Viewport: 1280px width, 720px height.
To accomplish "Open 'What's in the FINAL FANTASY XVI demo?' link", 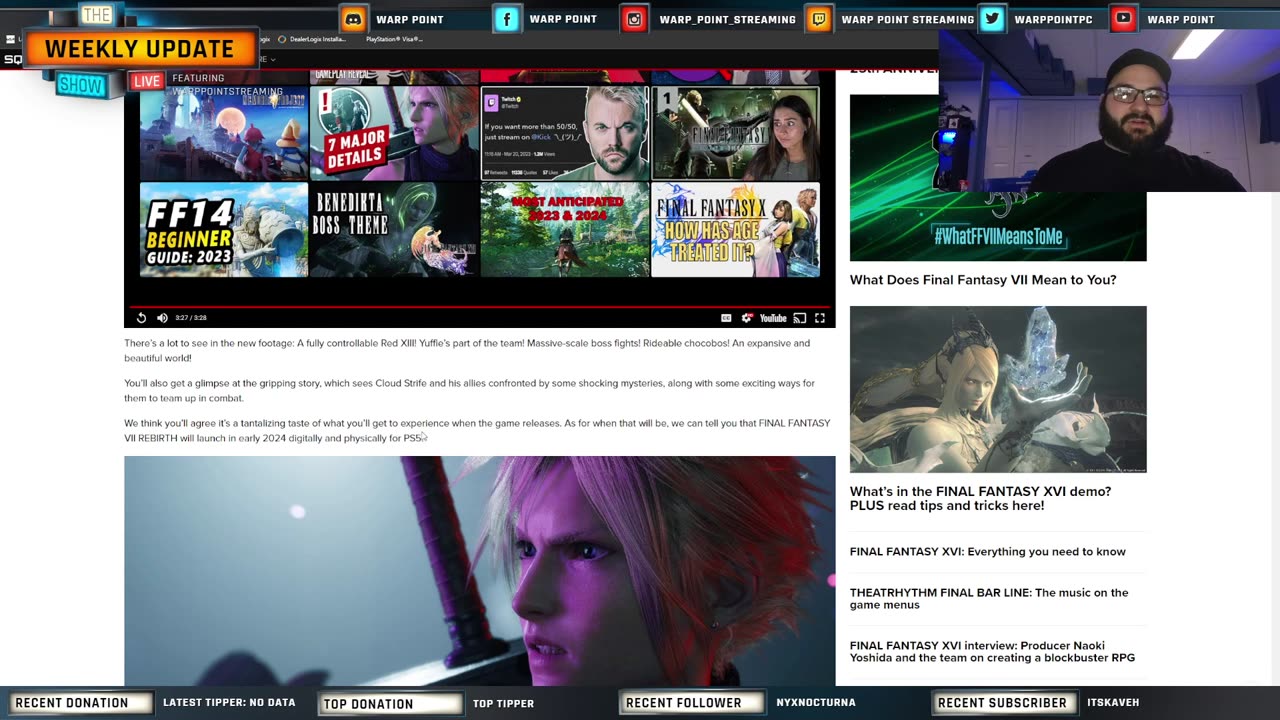I will (x=980, y=498).
